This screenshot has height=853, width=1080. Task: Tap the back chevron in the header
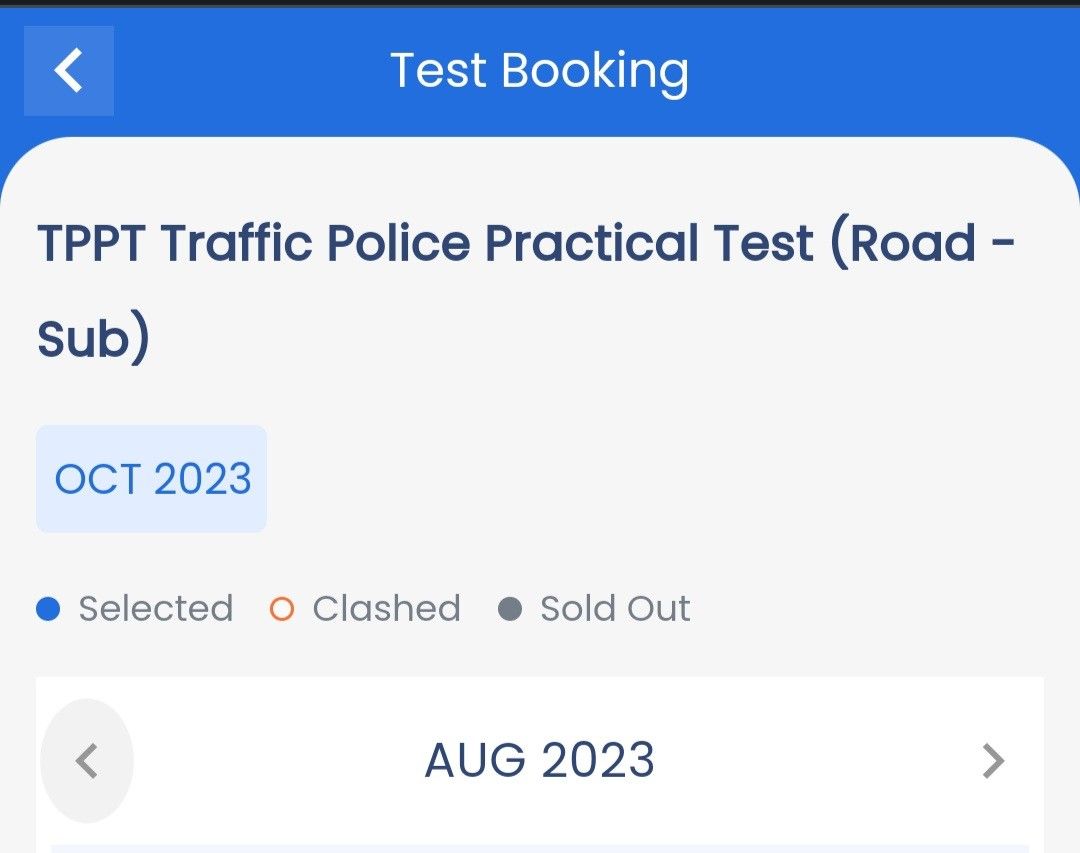[x=68, y=71]
